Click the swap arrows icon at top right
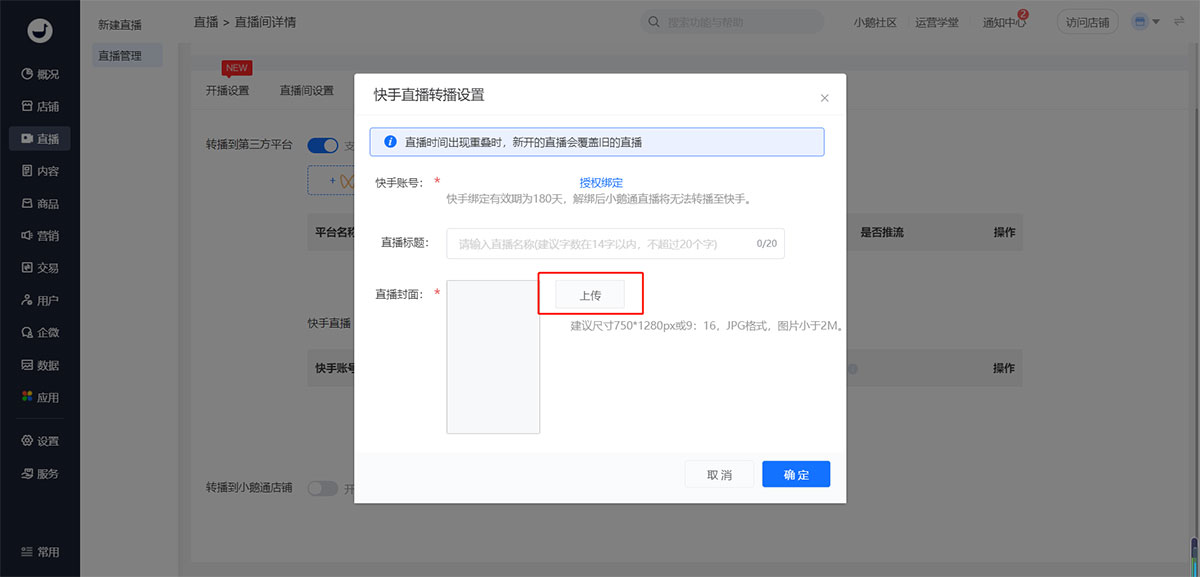This screenshot has width=1200, height=577. click(x=1179, y=21)
